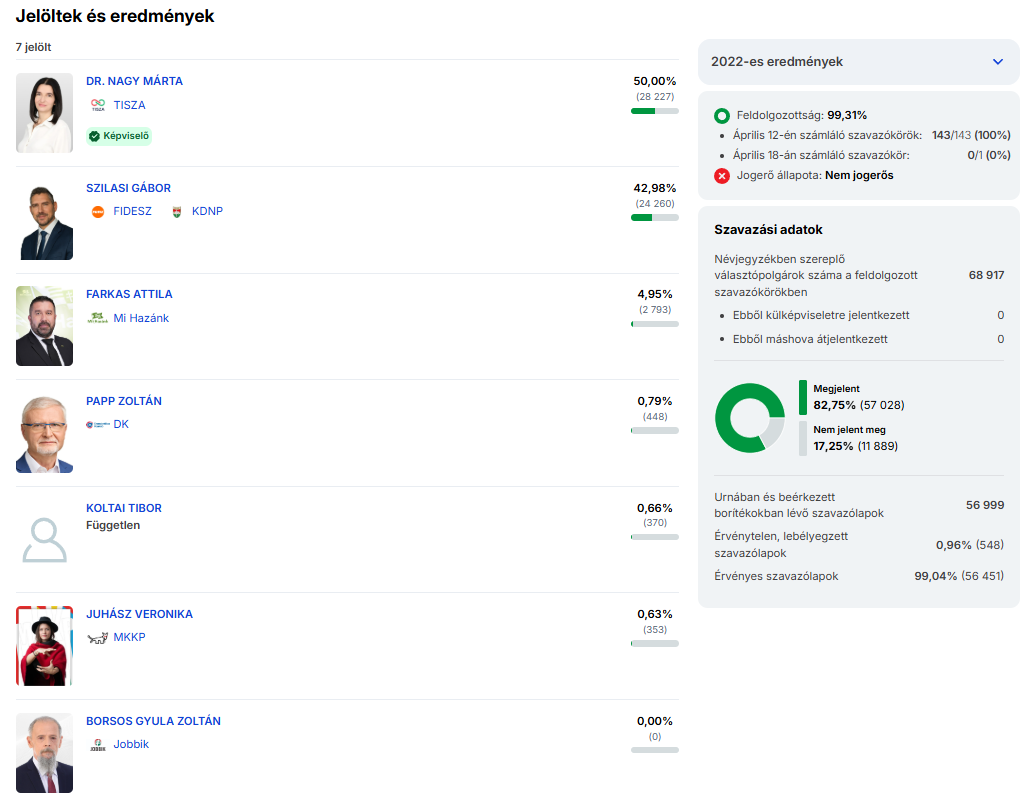The image size is (1030, 811).
Task: Select the Képviselő badge
Action: pyautogui.click(x=119, y=136)
